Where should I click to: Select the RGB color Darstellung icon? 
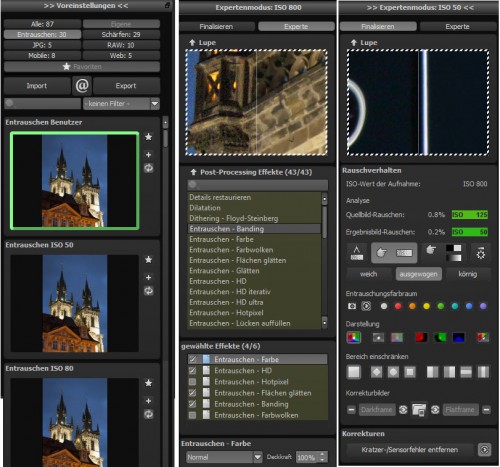(x=353, y=338)
